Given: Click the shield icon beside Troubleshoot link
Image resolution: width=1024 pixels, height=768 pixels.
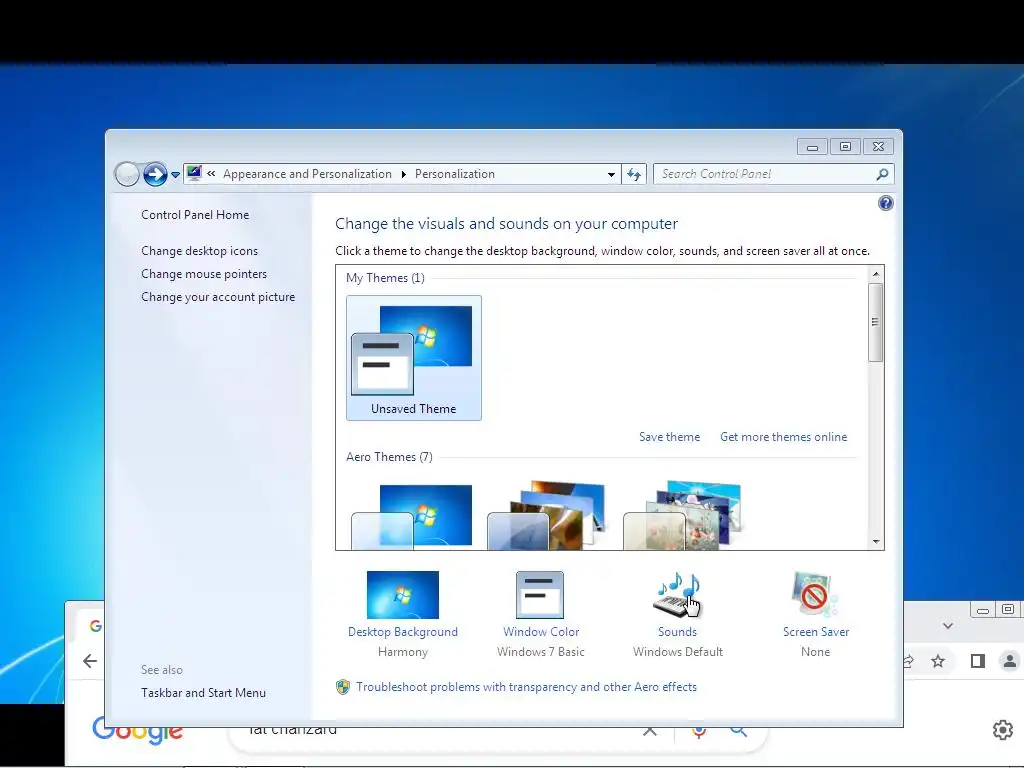Looking at the screenshot, I should (343, 687).
